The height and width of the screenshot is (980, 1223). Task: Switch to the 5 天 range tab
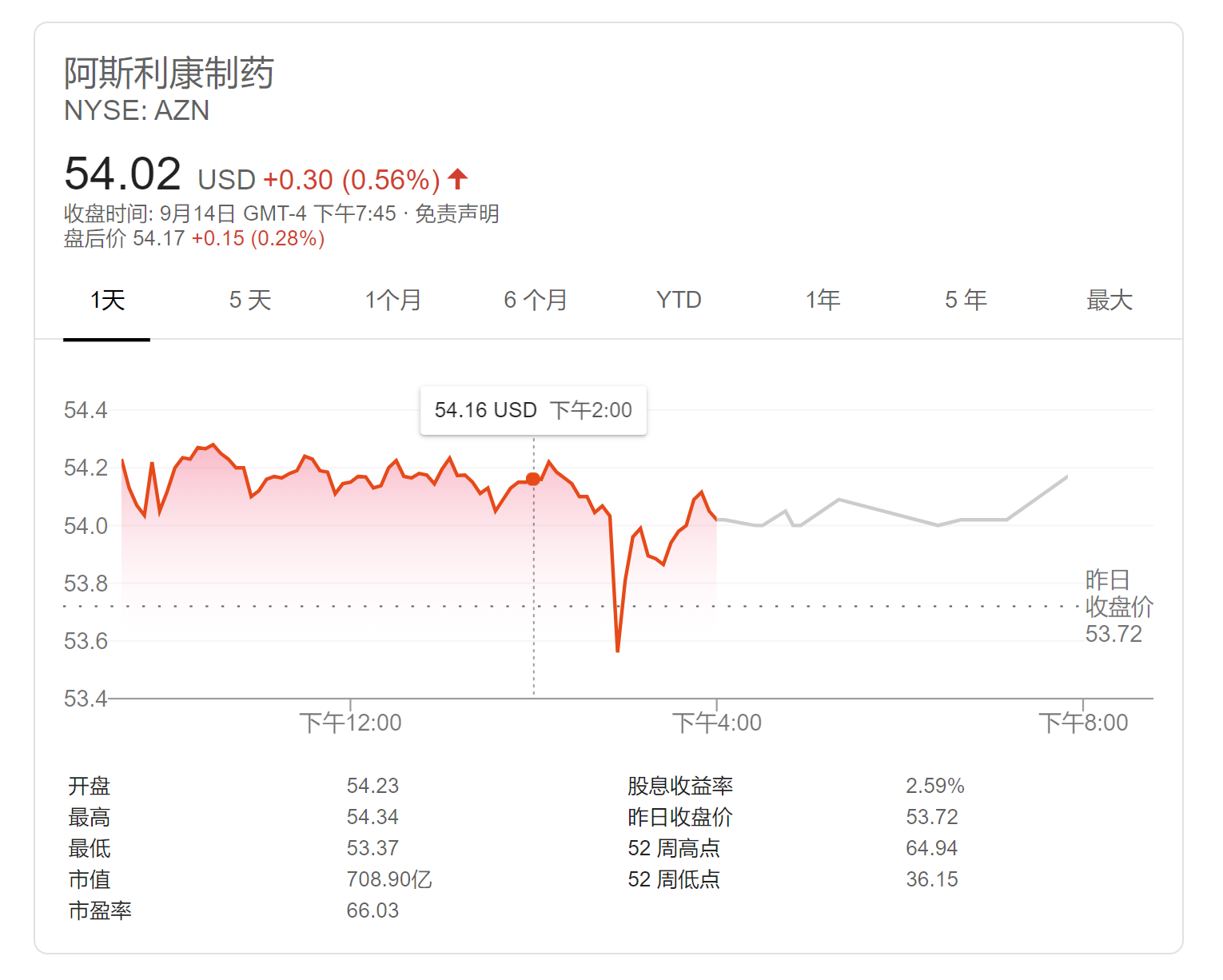(x=250, y=301)
